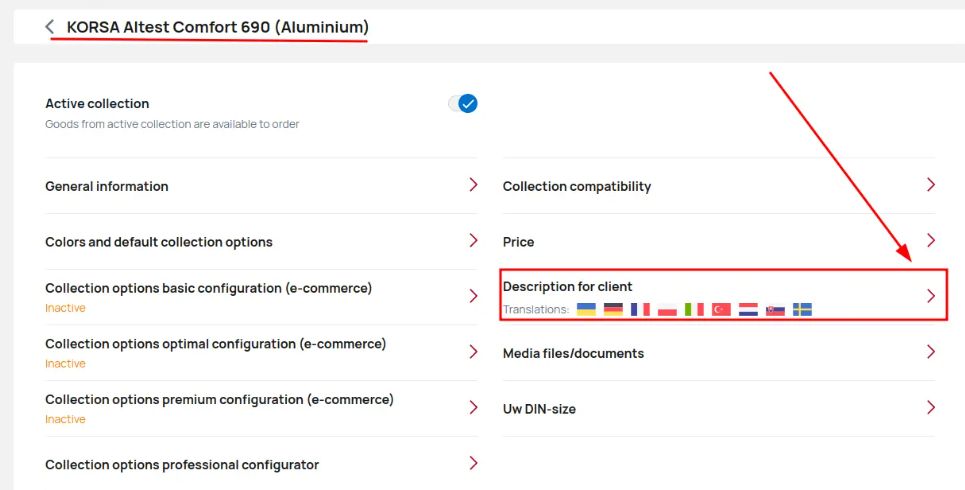Select the Swedish flag translation

803,309
